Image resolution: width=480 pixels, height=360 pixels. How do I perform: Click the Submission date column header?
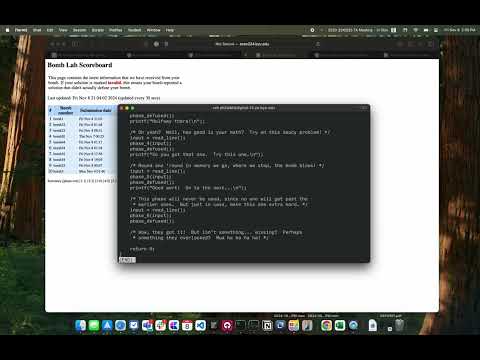pos(96,110)
